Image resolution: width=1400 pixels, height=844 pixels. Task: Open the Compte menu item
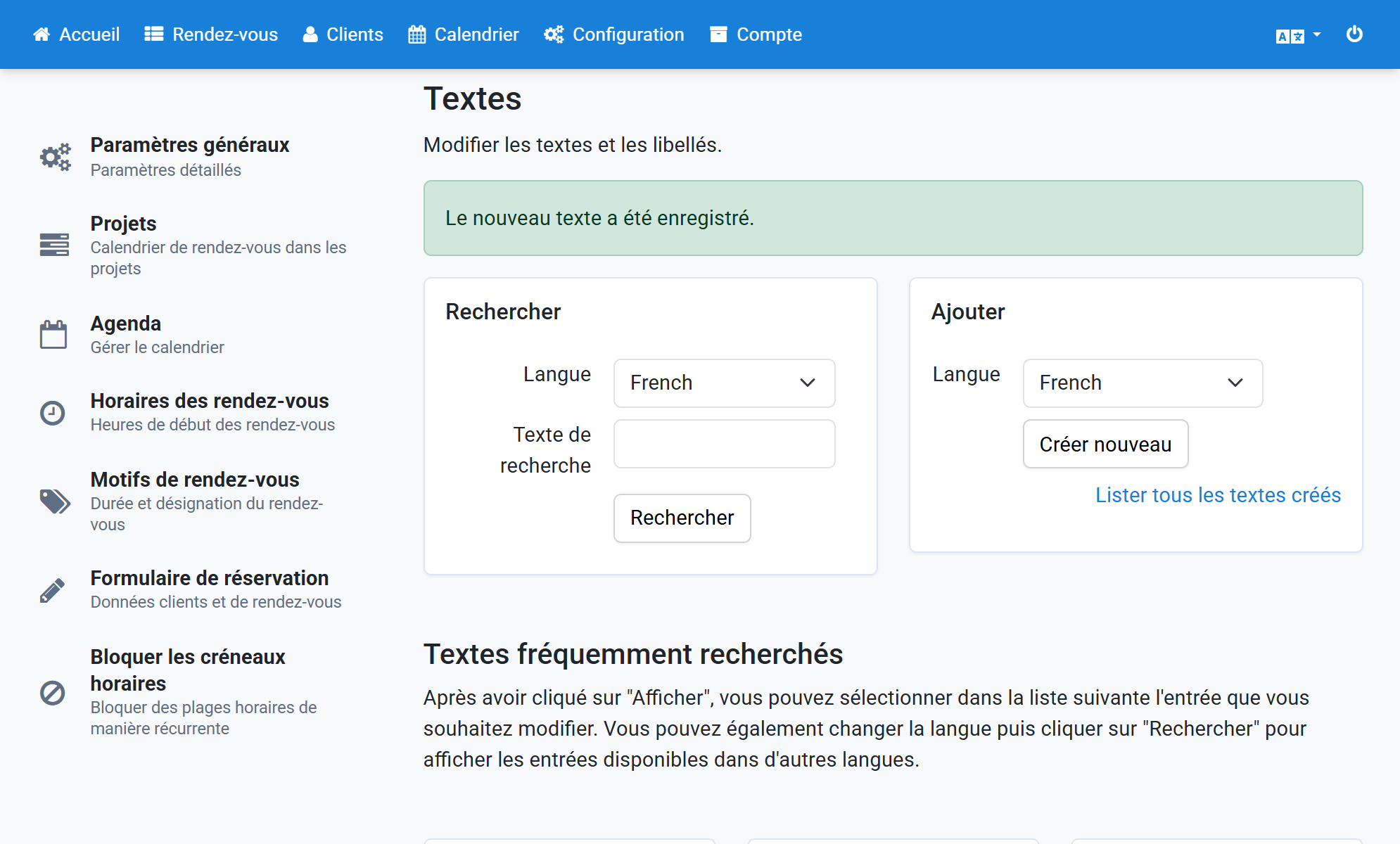pos(756,34)
